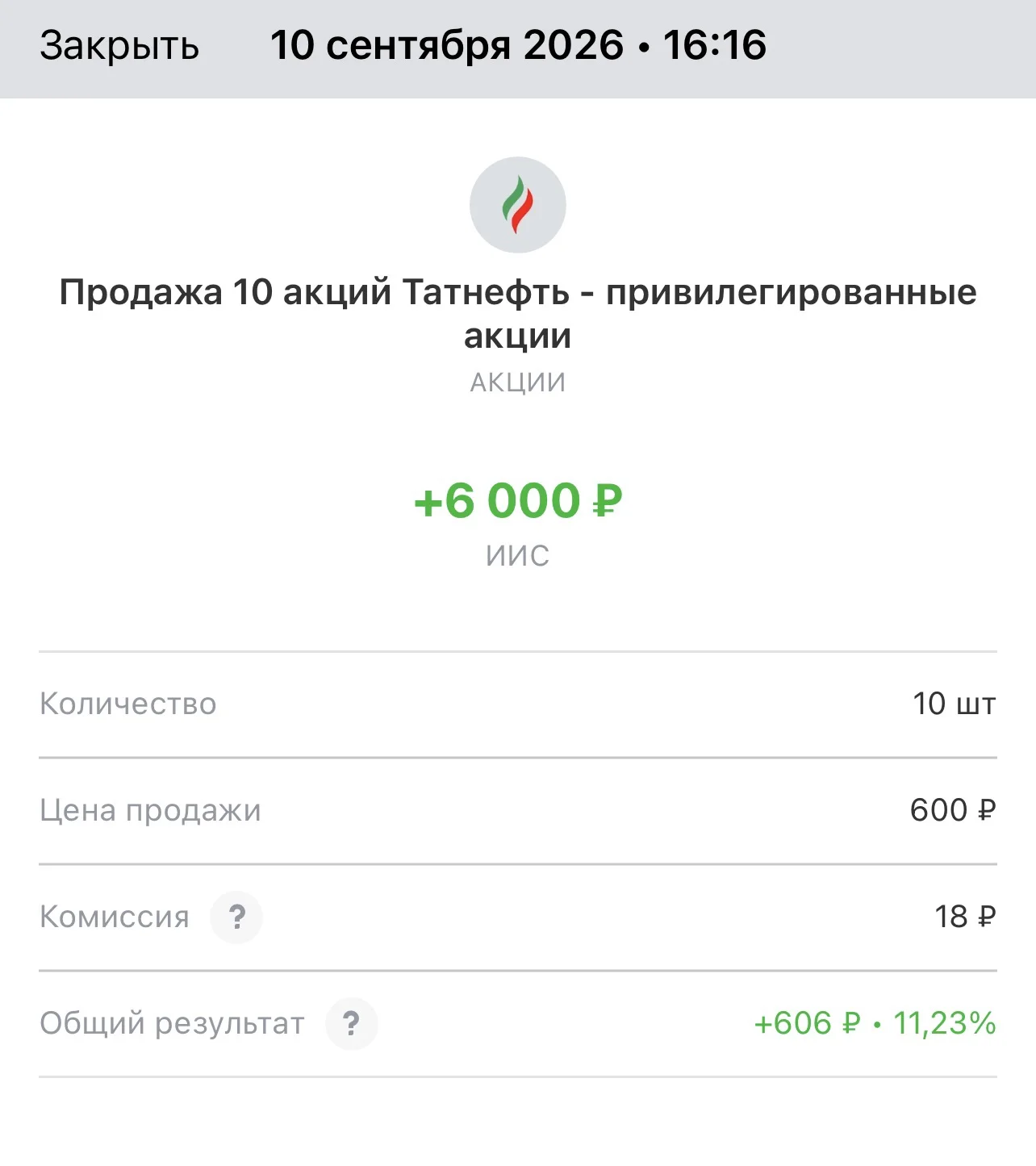This screenshot has height=1166, width=1036.
Task: Tap the word акции in title's second line
Action: coord(518,336)
